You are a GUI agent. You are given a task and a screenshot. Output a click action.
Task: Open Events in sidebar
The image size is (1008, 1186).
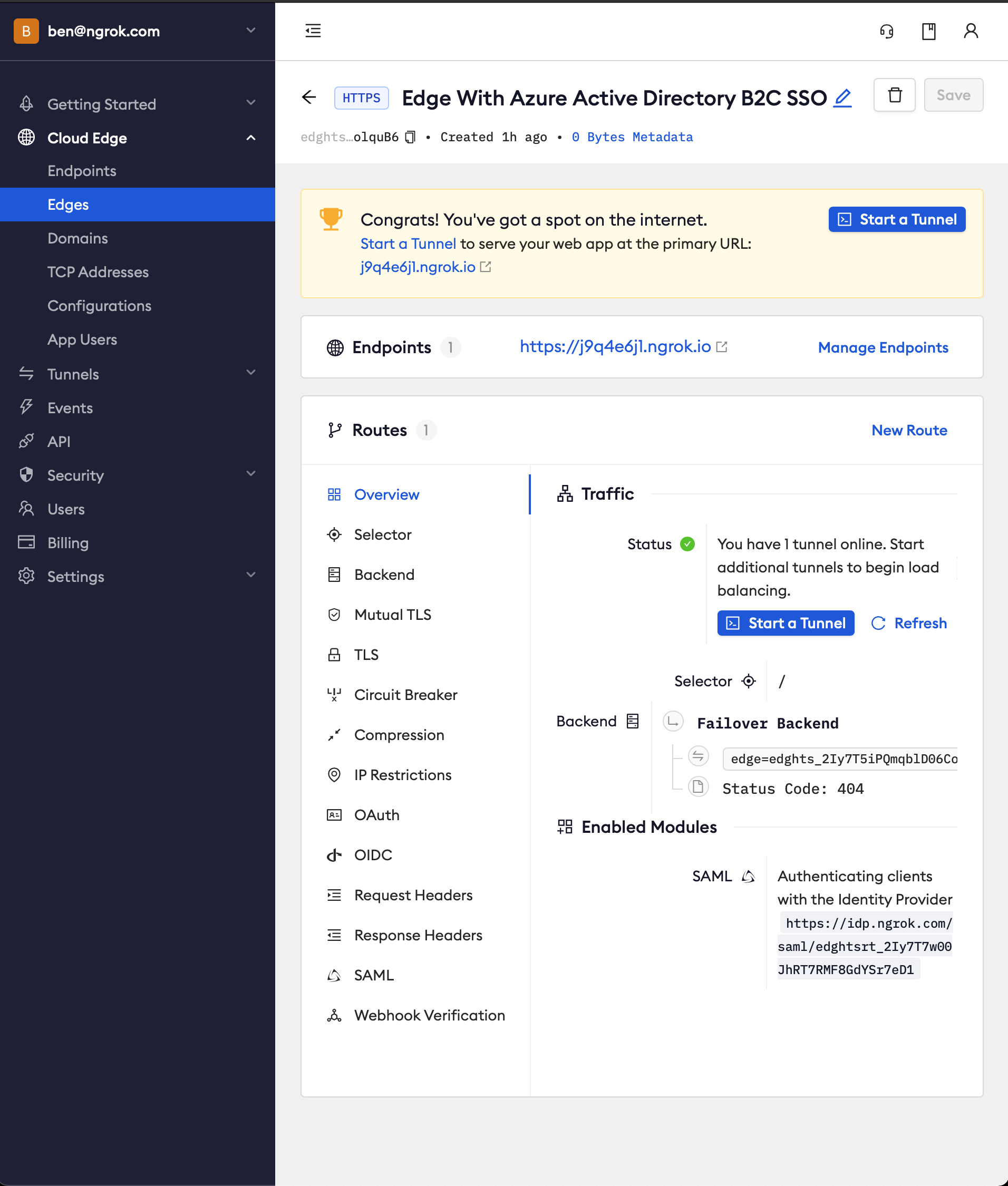click(x=137, y=408)
